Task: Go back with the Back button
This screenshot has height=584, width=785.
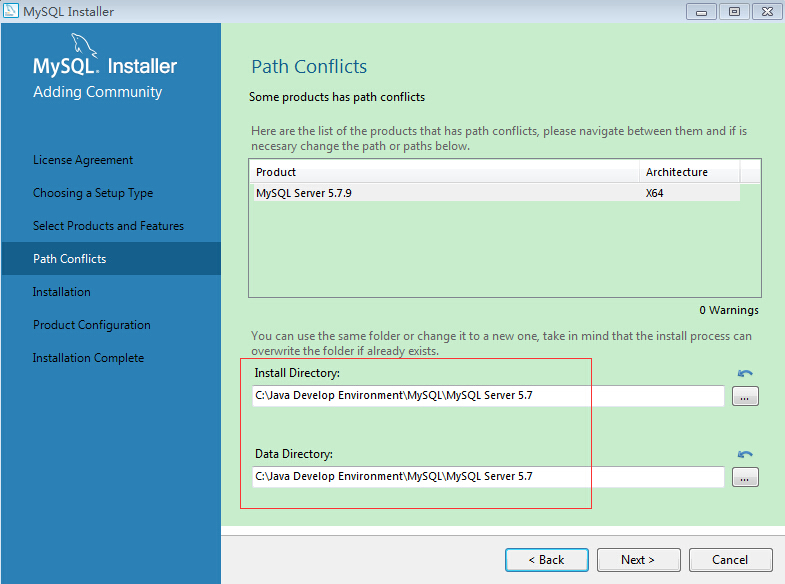Action: coord(546,560)
